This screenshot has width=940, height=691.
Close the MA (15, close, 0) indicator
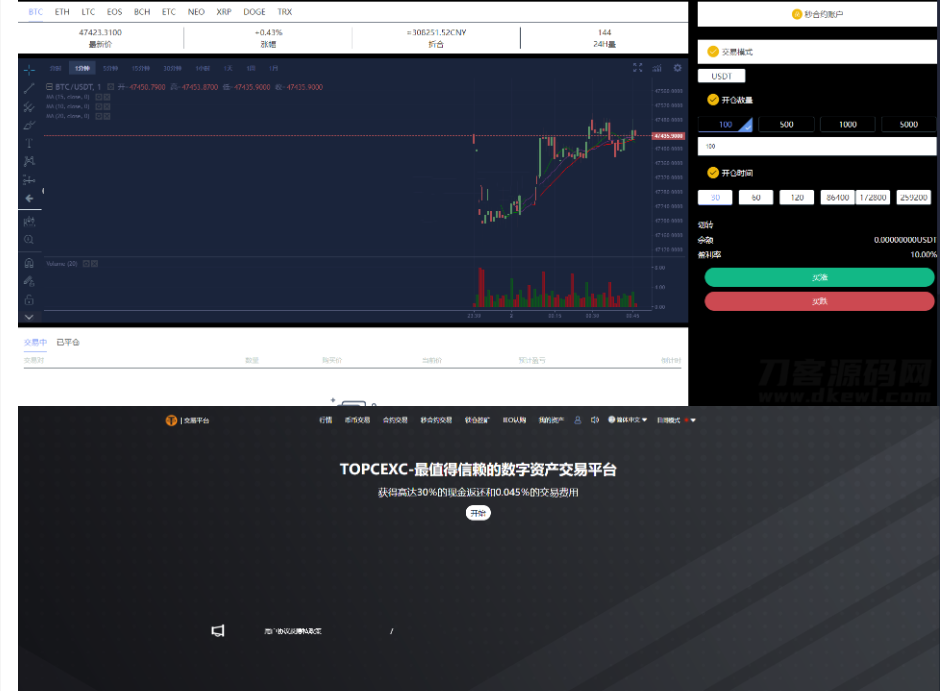pos(107,97)
